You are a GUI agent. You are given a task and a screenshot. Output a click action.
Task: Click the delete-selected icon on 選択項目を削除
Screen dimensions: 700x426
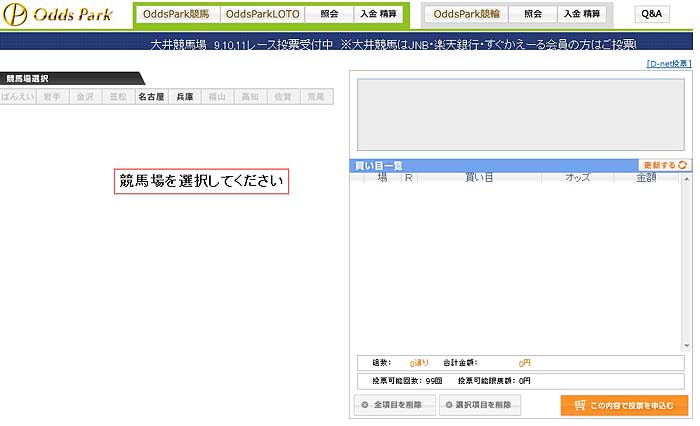click(447, 405)
